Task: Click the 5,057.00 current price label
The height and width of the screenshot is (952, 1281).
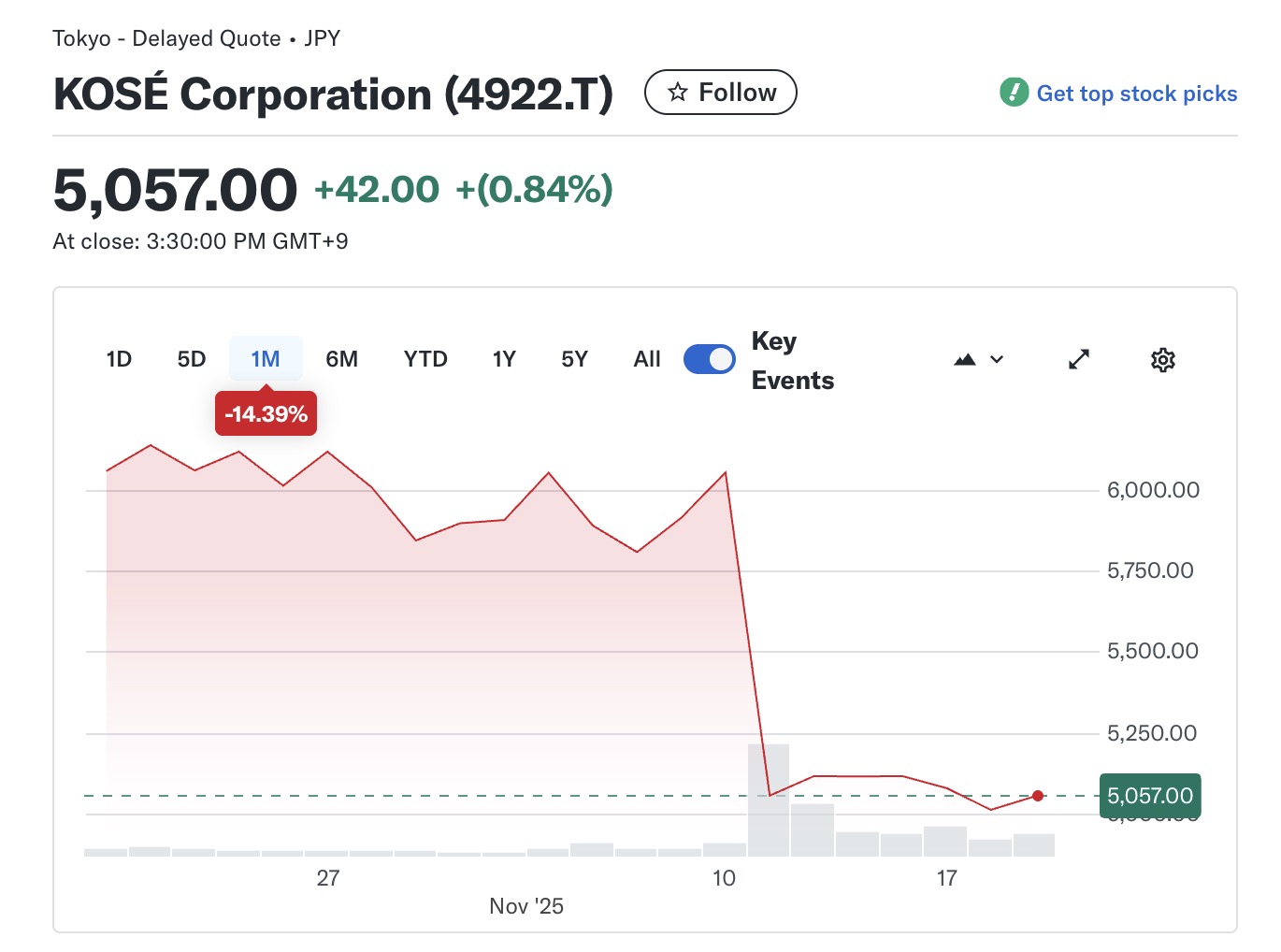Action: point(1150,796)
